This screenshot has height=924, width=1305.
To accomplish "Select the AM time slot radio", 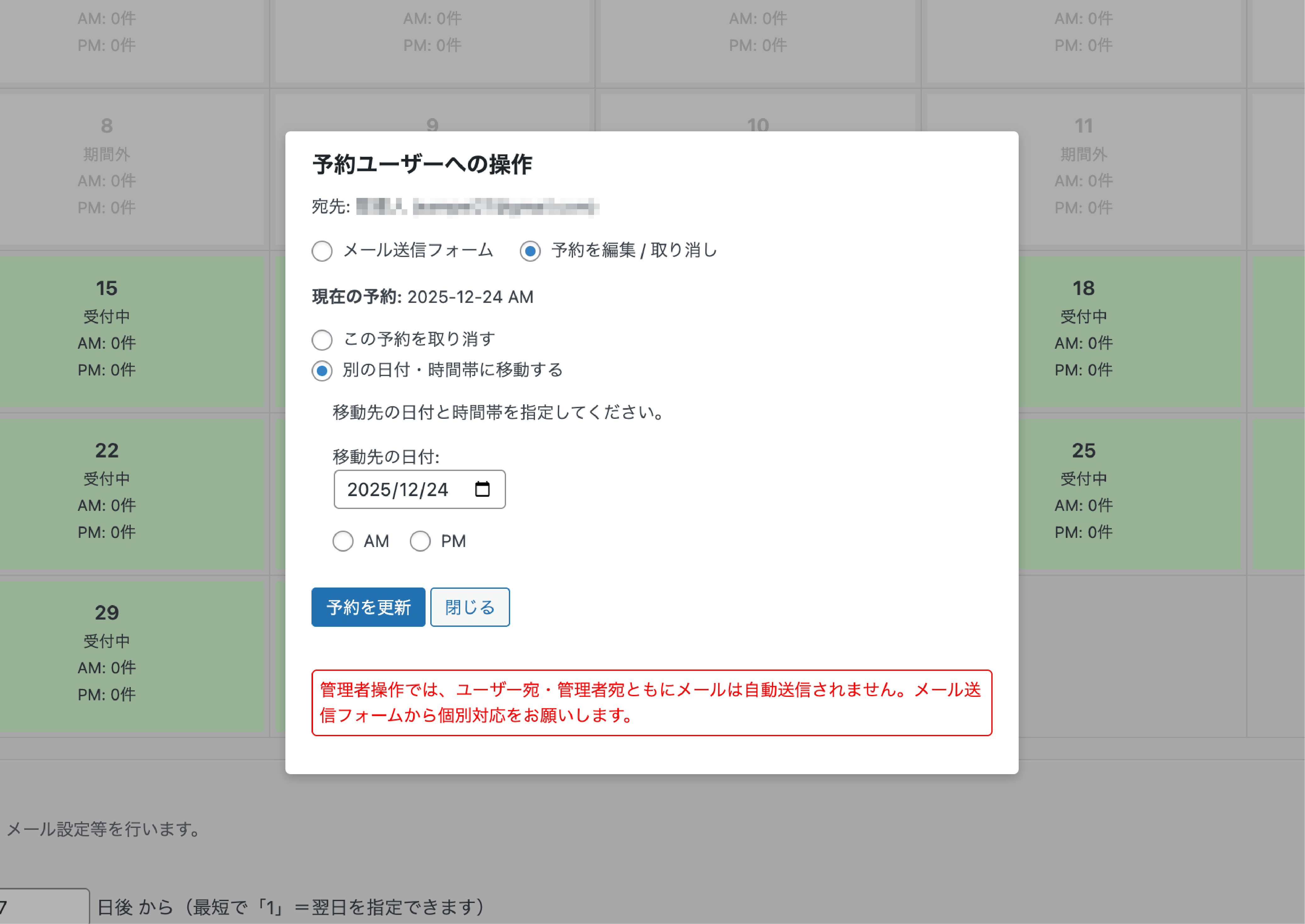I will [343, 541].
